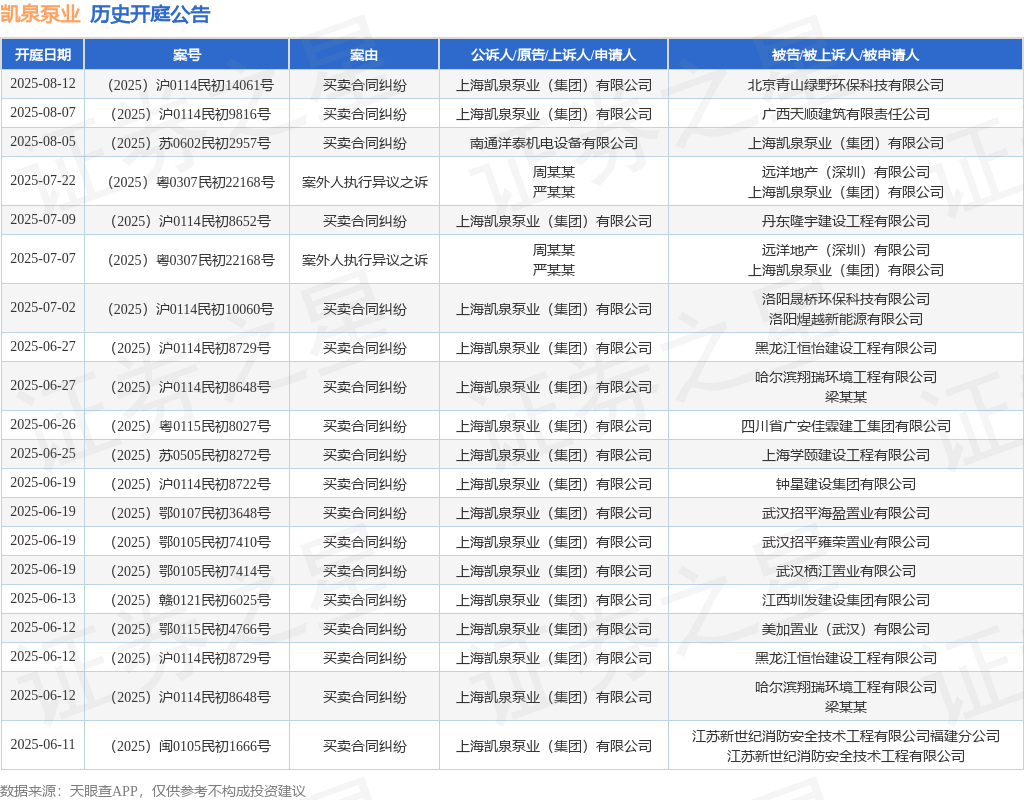Select defendant 美加置业（武汉）有限公司
Screen dimensions: 1024x800
coord(846,628)
